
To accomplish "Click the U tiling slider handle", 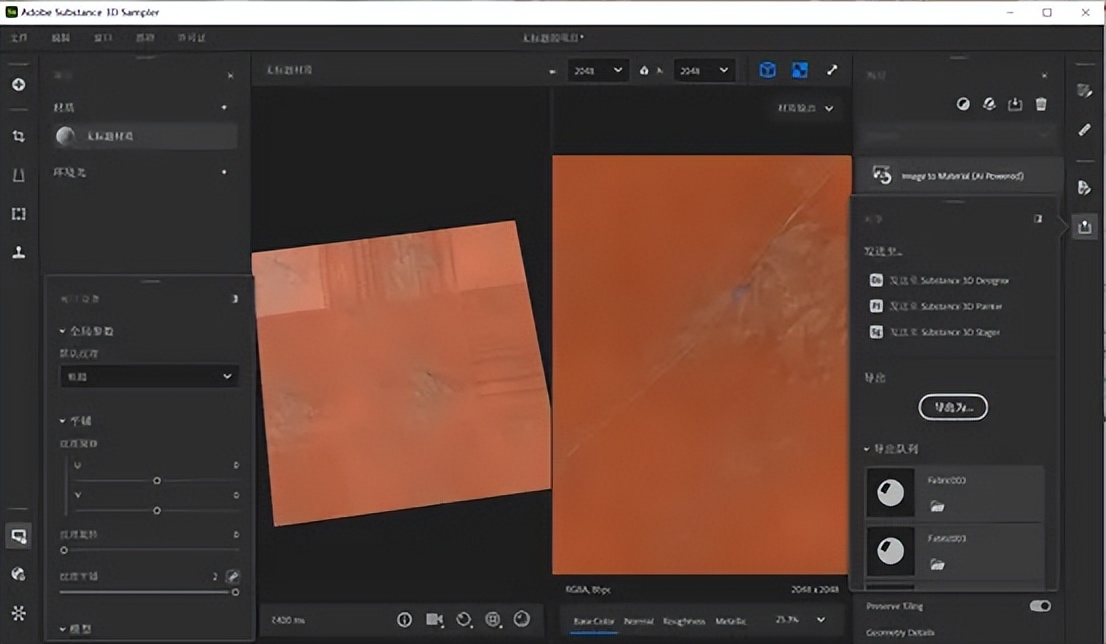I will [157, 481].
